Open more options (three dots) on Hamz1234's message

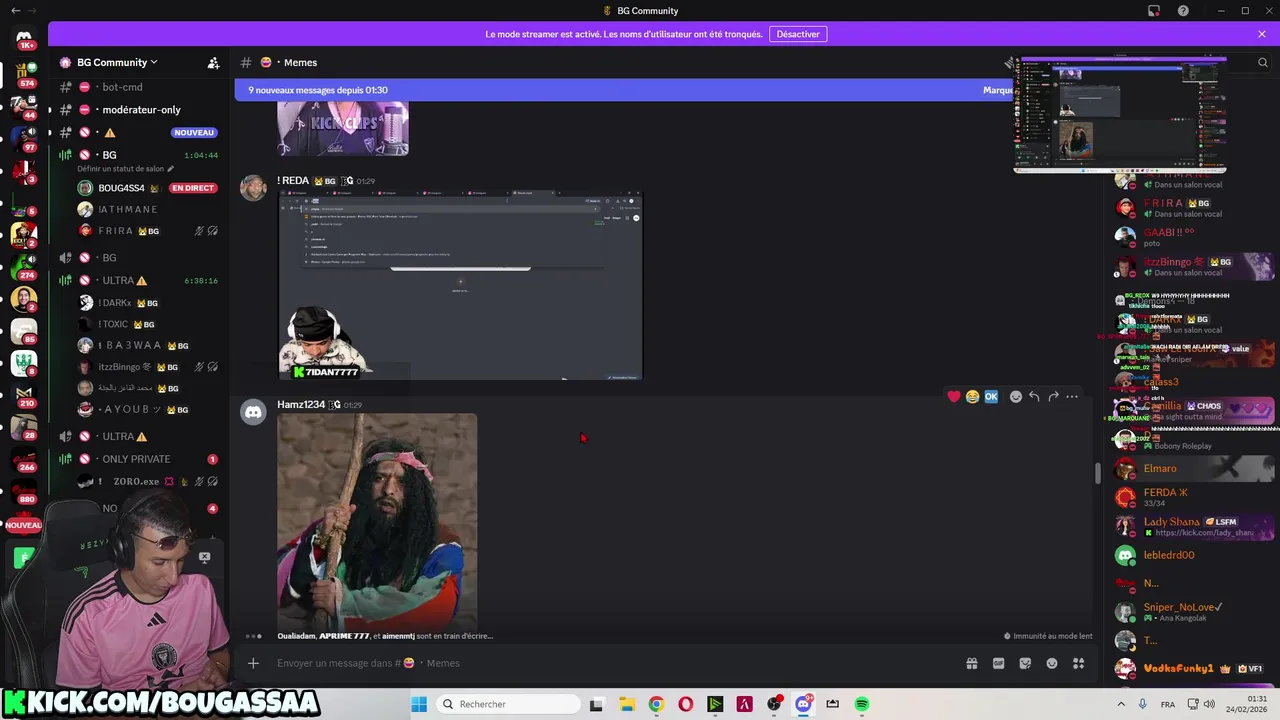pyautogui.click(x=1072, y=396)
